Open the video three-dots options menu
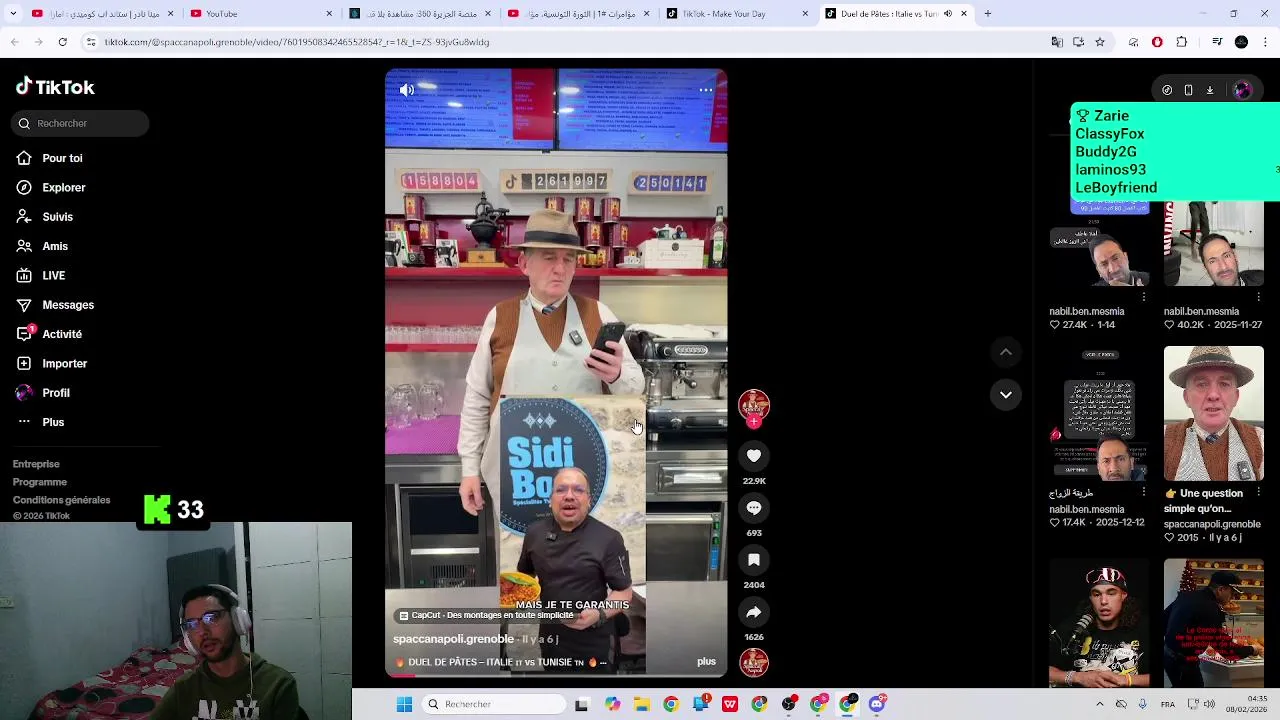1280x720 pixels. tap(706, 90)
